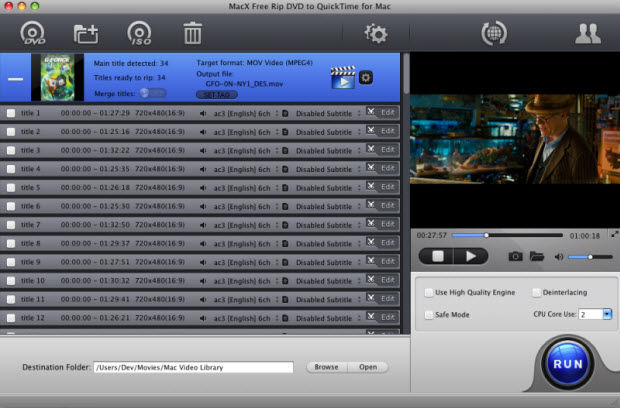Open subtitle selector for title 4
Viewport: 620px width, 408px height.
point(327,169)
